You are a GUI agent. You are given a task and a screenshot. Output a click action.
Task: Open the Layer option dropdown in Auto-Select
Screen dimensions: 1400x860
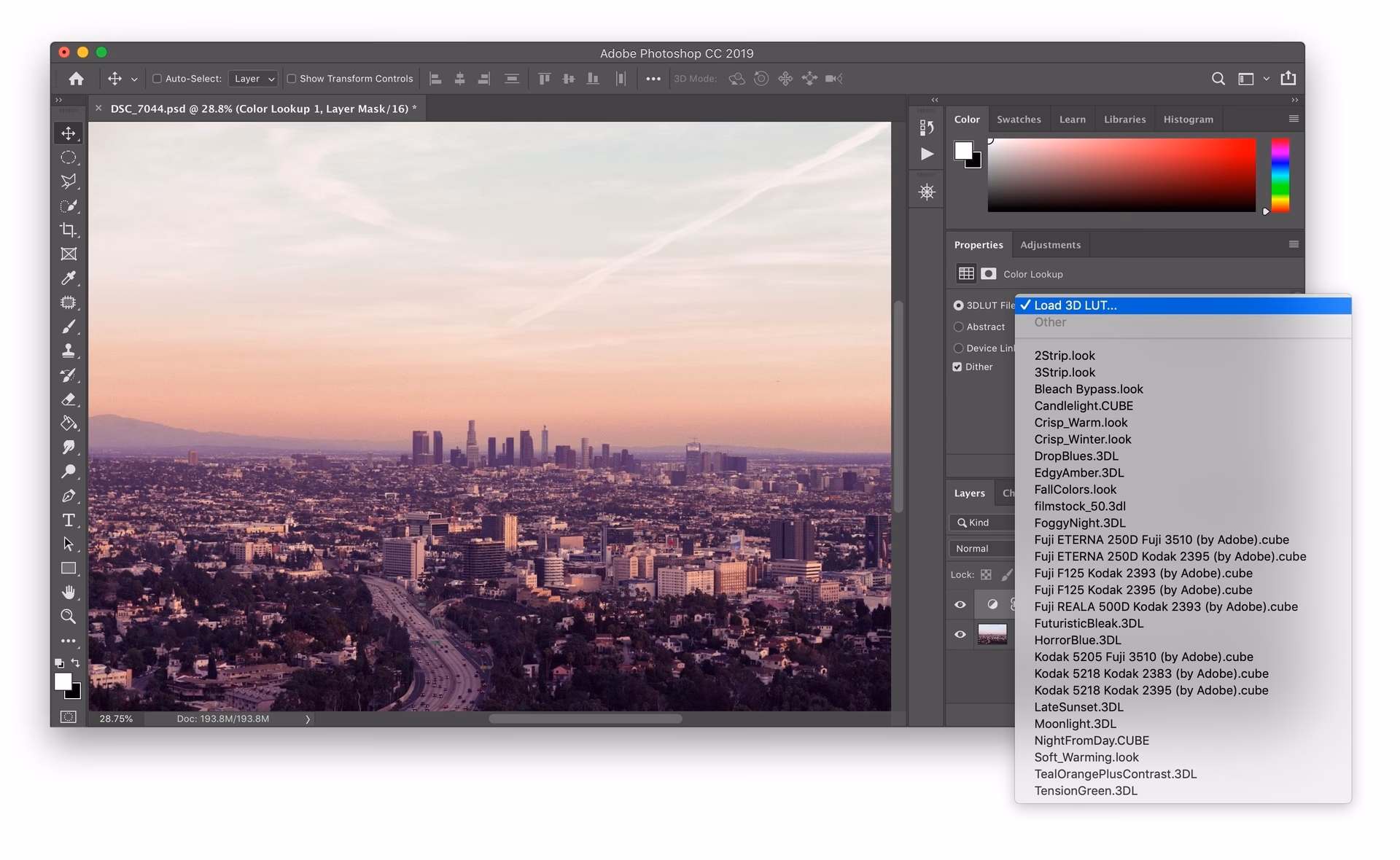point(253,79)
